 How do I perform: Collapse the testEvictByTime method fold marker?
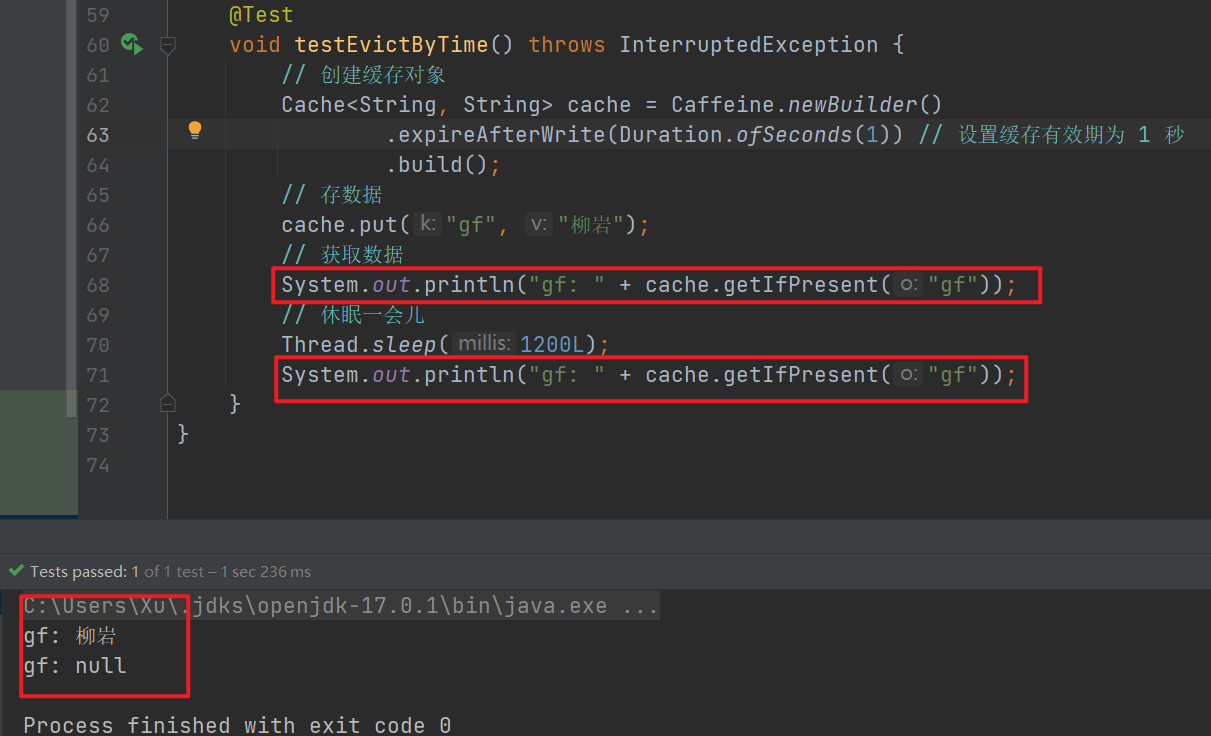168,45
